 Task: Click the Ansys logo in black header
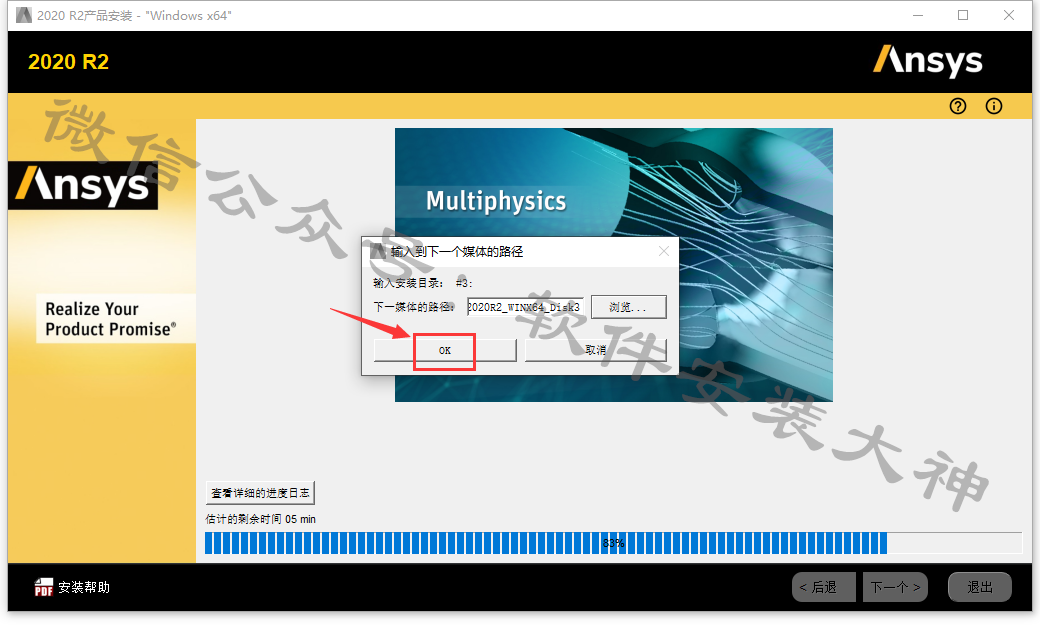(927, 61)
